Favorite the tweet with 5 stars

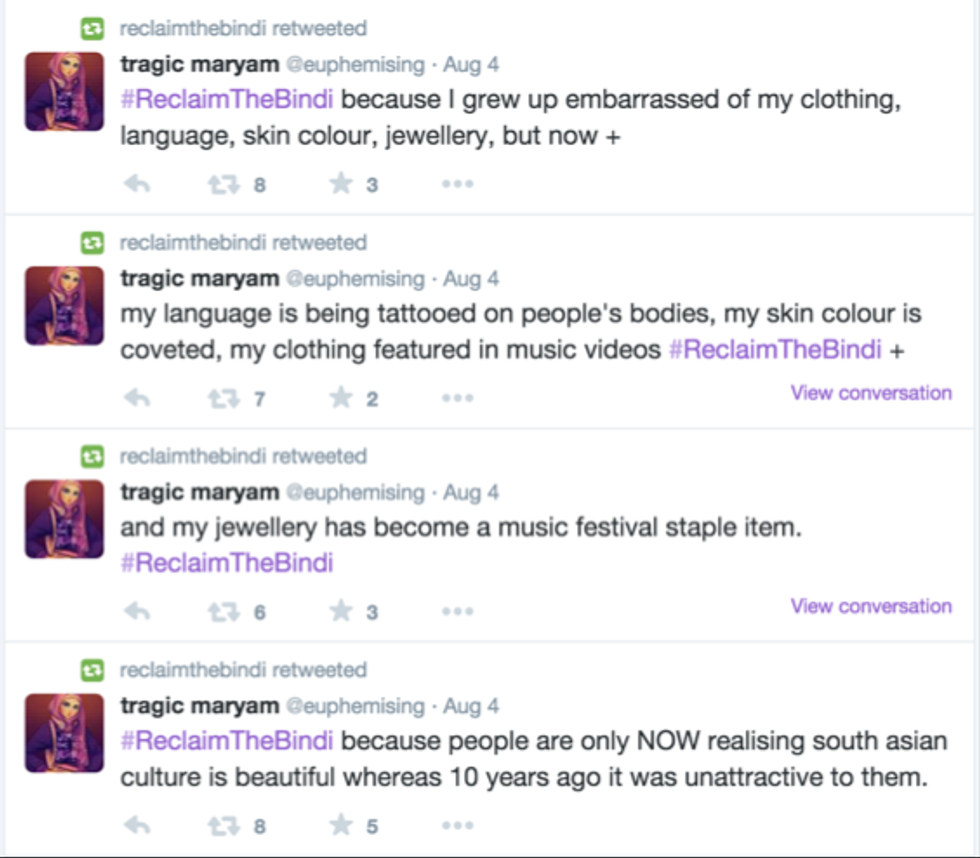(341, 826)
